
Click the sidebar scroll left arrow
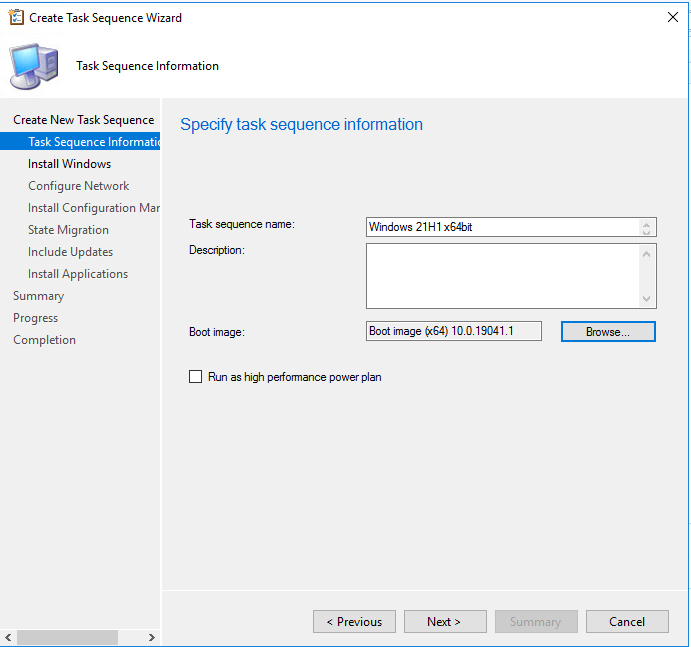pyautogui.click(x=8, y=637)
